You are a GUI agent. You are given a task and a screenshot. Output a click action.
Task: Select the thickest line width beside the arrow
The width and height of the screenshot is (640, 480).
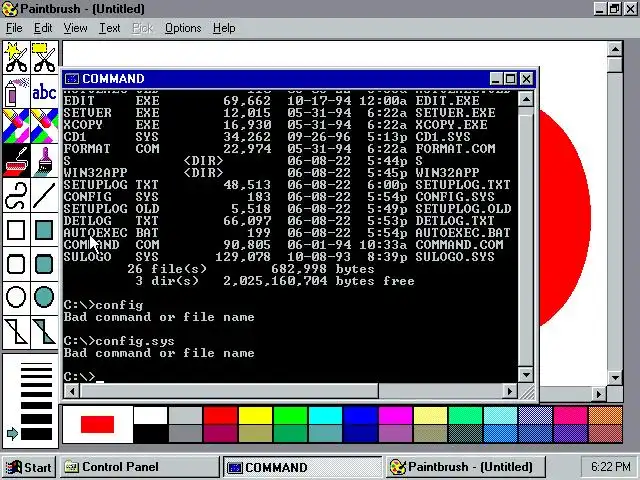coord(36,433)
